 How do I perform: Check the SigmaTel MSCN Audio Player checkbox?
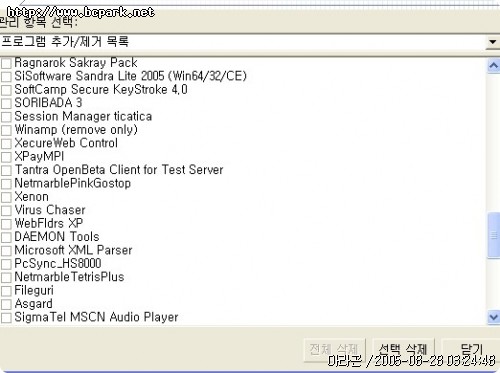tap(6, 317)
